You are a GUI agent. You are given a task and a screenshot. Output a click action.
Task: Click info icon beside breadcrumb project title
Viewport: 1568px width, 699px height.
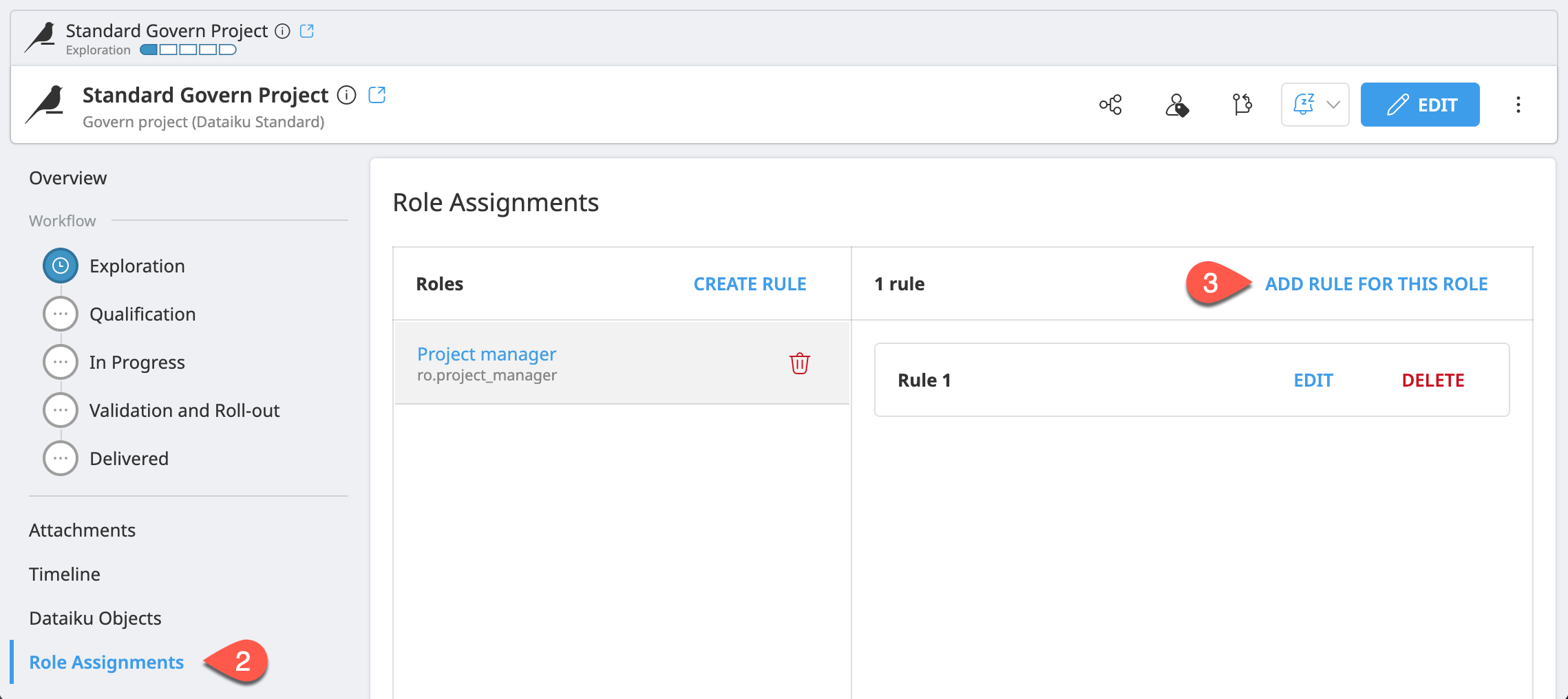pyautogui.click(x=282, y=31)
